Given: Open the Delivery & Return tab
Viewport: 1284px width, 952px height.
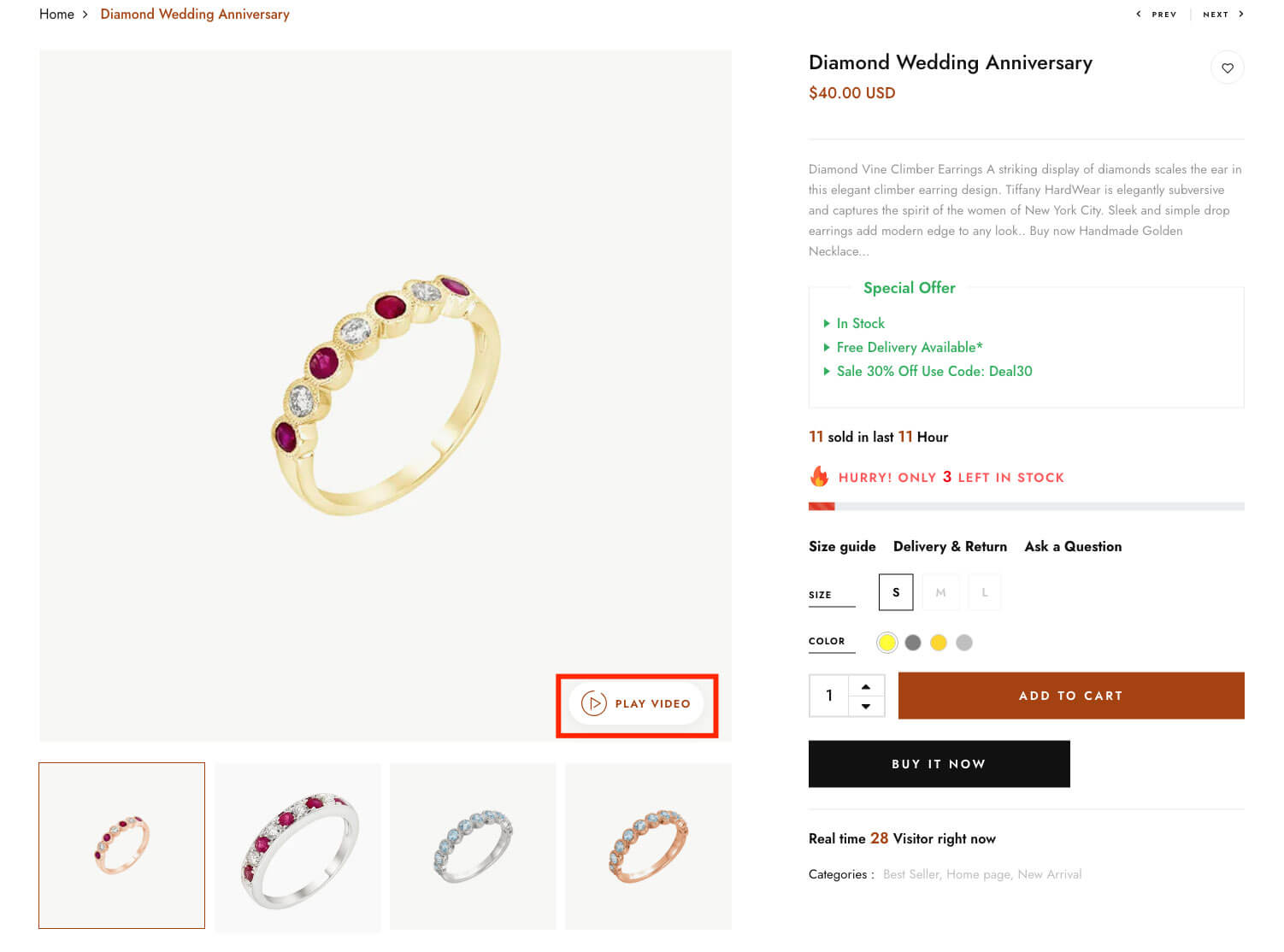Looking at the screenshot, I should pyautogui.click(x=950, y=546).
